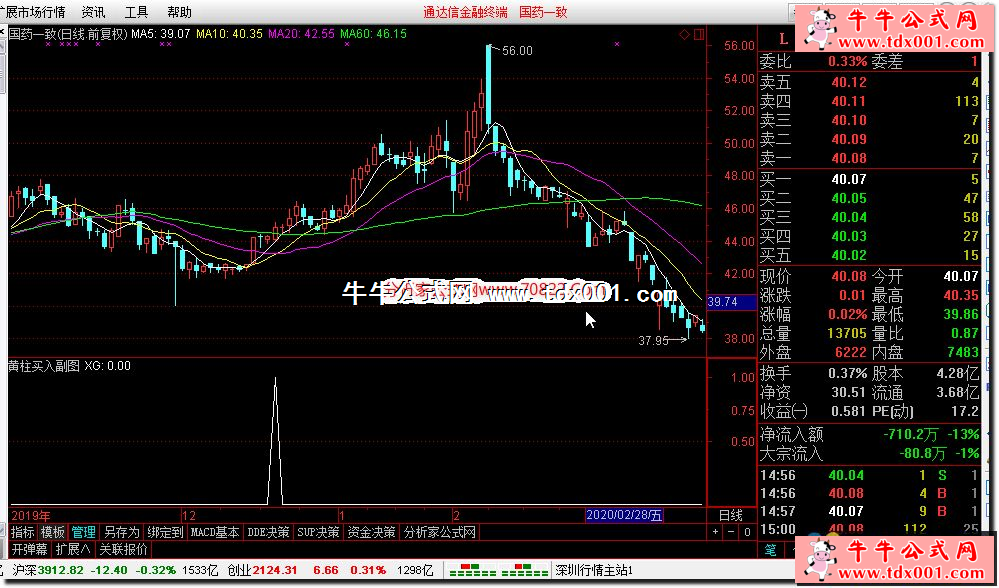Image resolution: width=999 pixels, height=588 pixels.
Task: Select the 管理 tab
Action: [x=83, y=533]
